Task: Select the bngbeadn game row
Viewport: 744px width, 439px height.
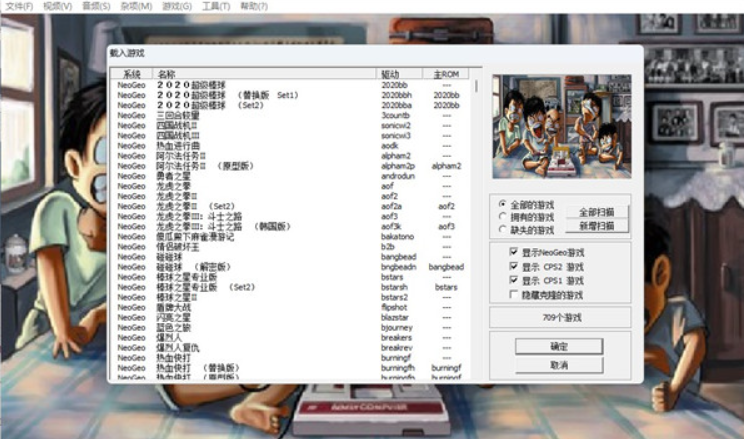Action: (x=291, y=267)
